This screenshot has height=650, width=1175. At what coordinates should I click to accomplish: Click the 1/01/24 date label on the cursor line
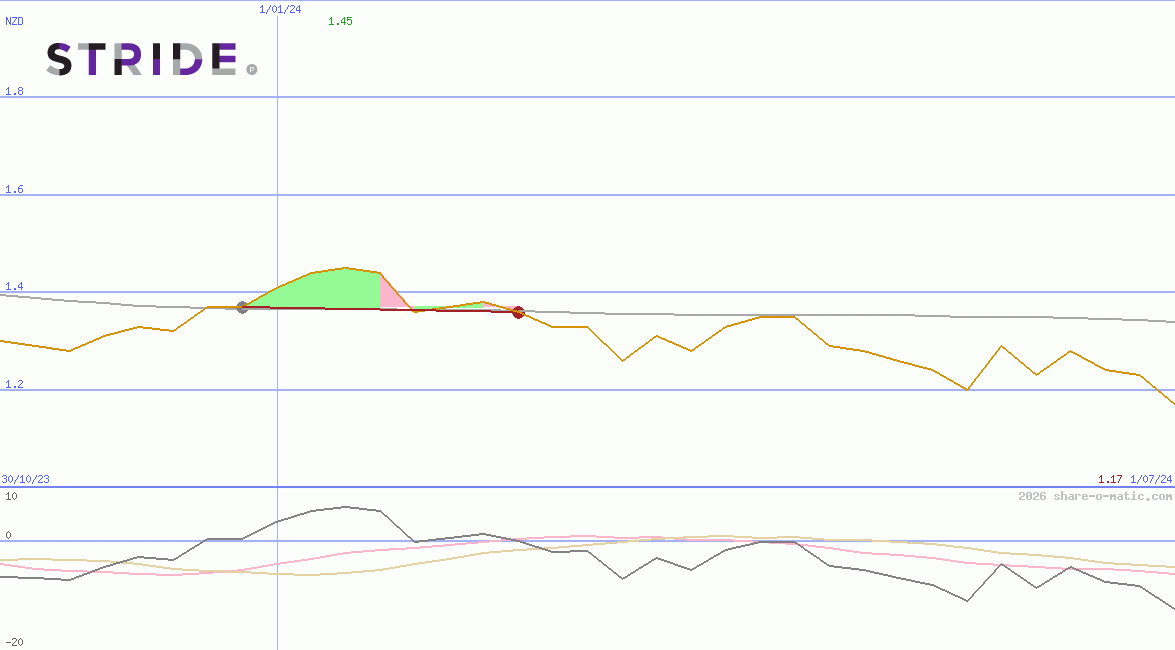pos(280,9)
